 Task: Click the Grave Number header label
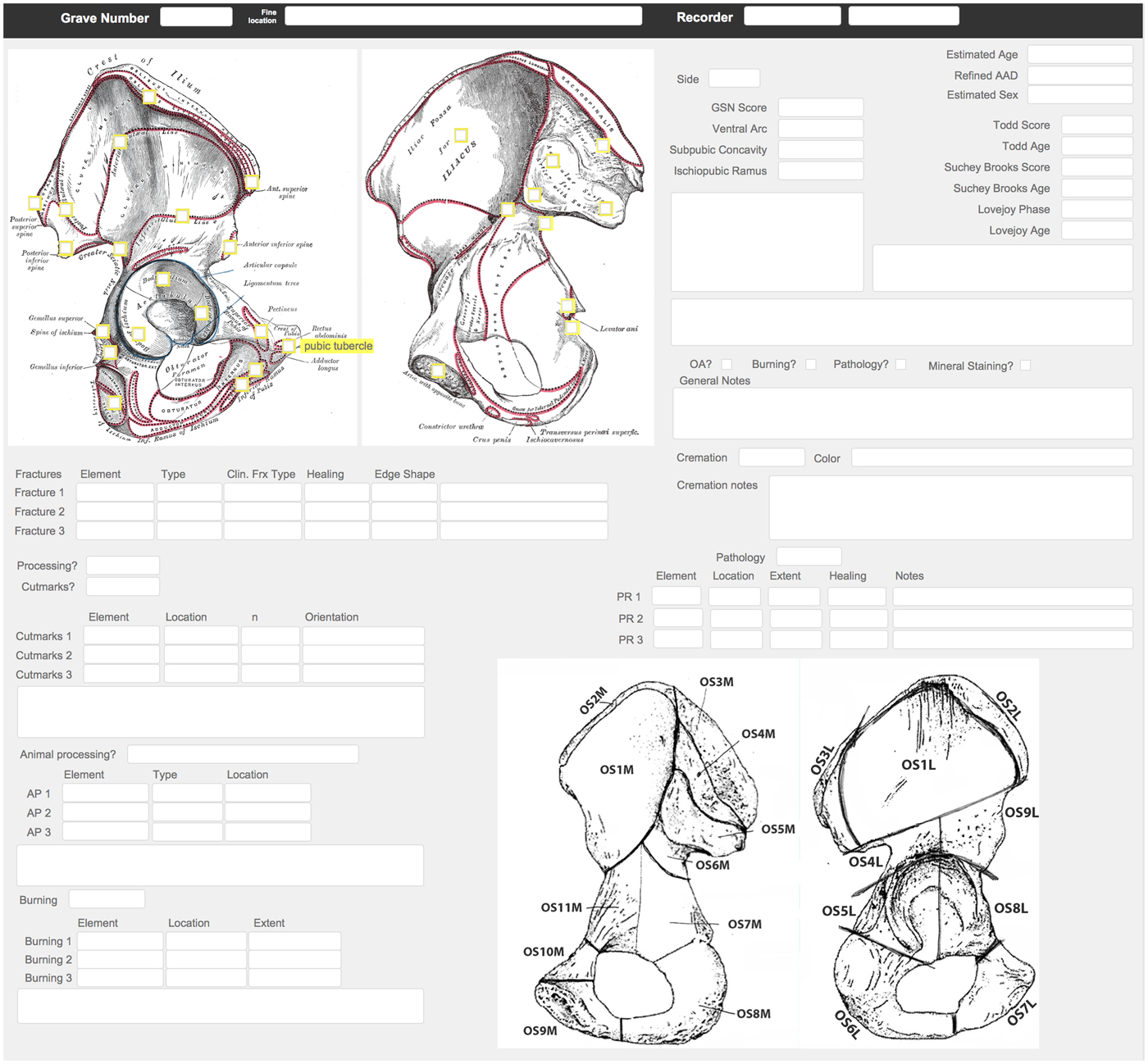coord(103,17)
